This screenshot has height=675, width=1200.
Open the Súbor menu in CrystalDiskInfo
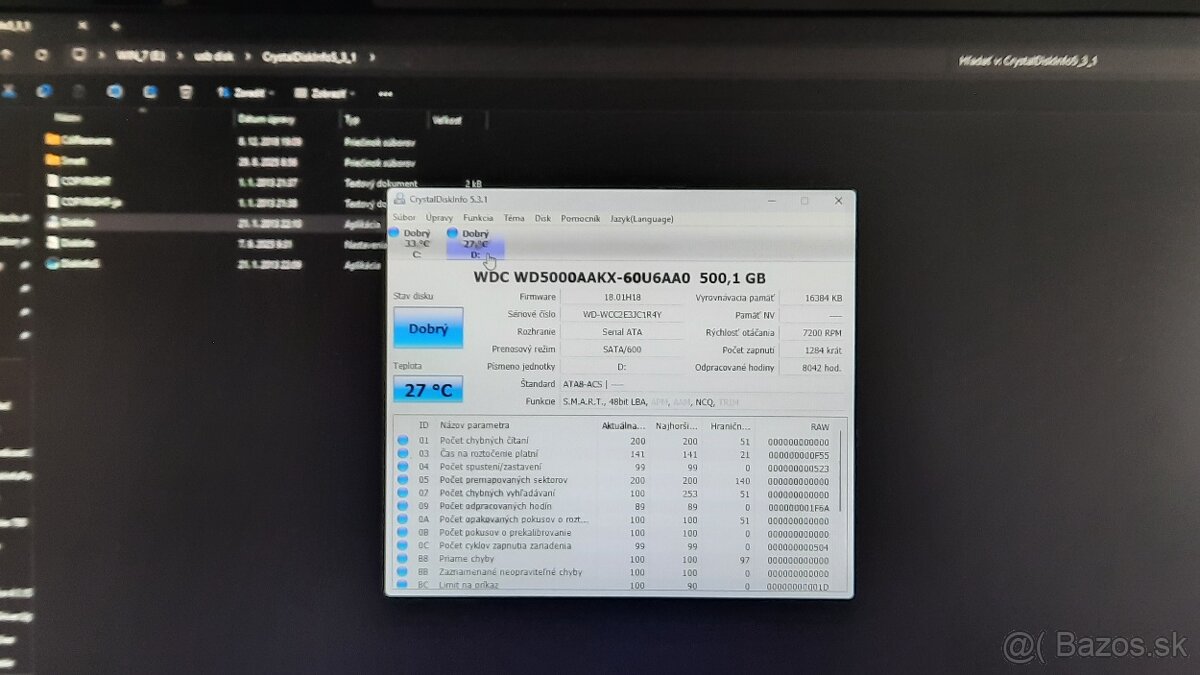point(404,218)
